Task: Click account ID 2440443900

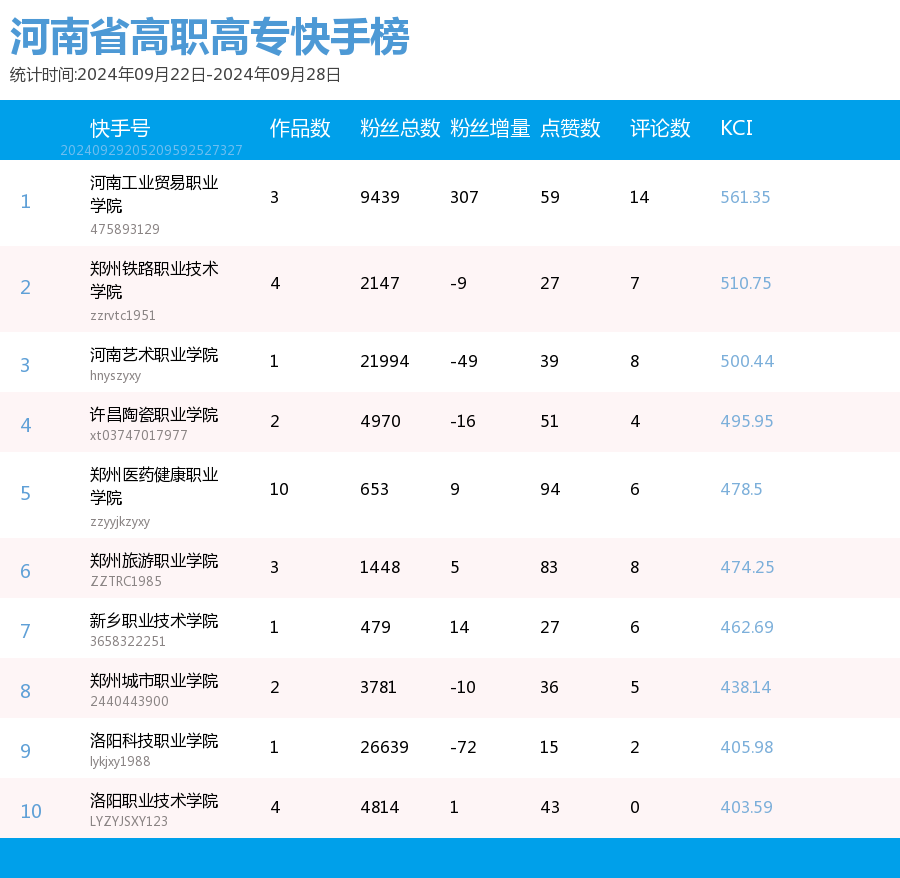Action: 129,701
